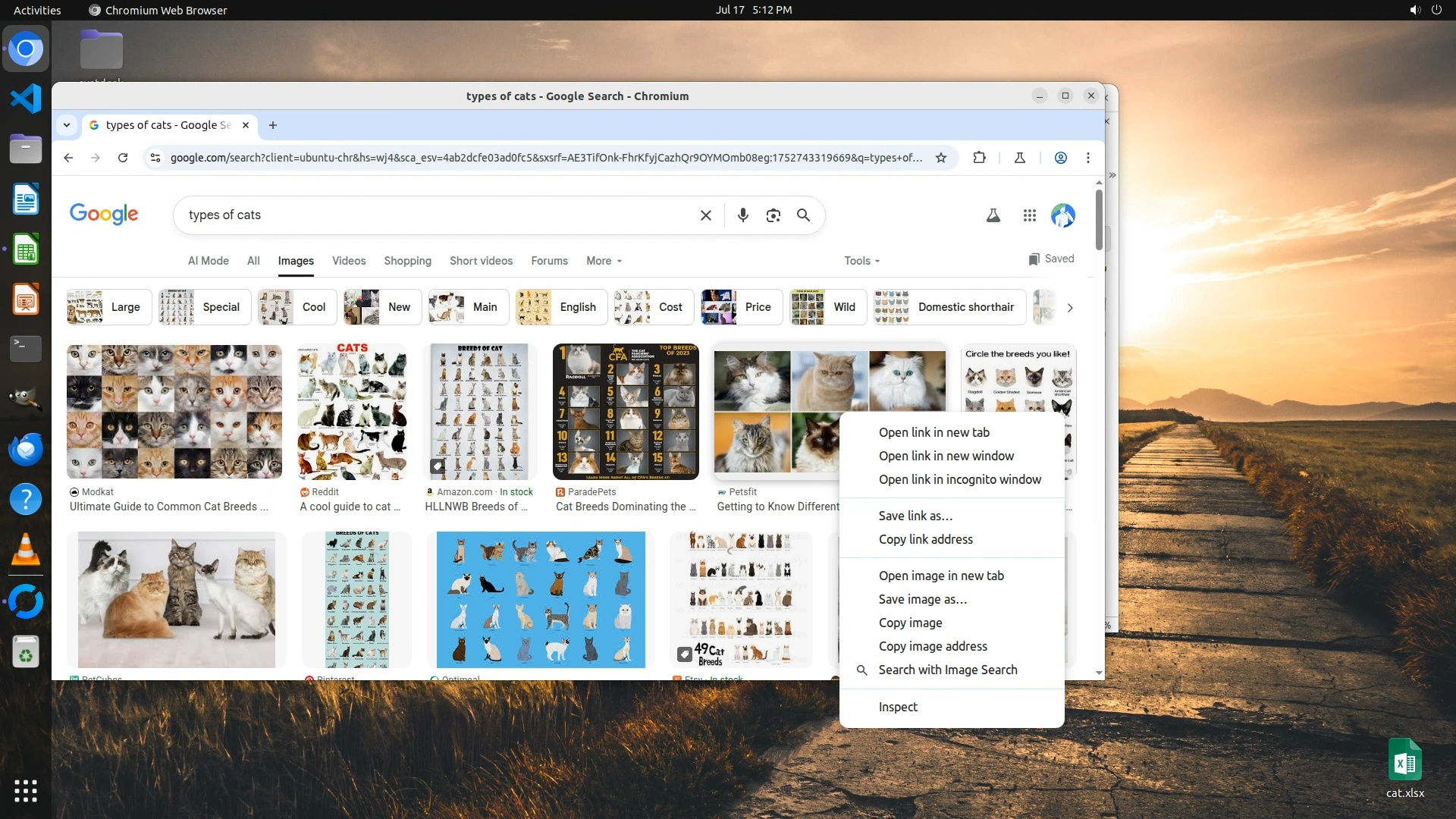Open Google Lens image search icon

point(773,215)
